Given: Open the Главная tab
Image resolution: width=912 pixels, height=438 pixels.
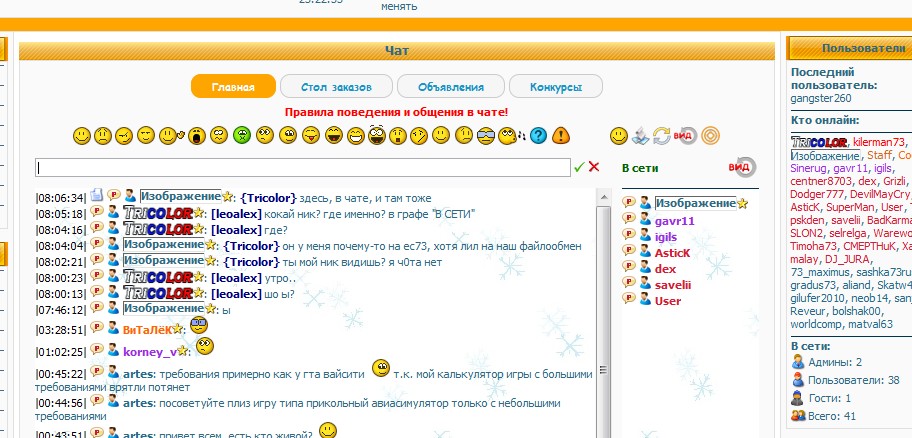Looking at the screenshot, I should pyautogui.click(x=233, y=87).
